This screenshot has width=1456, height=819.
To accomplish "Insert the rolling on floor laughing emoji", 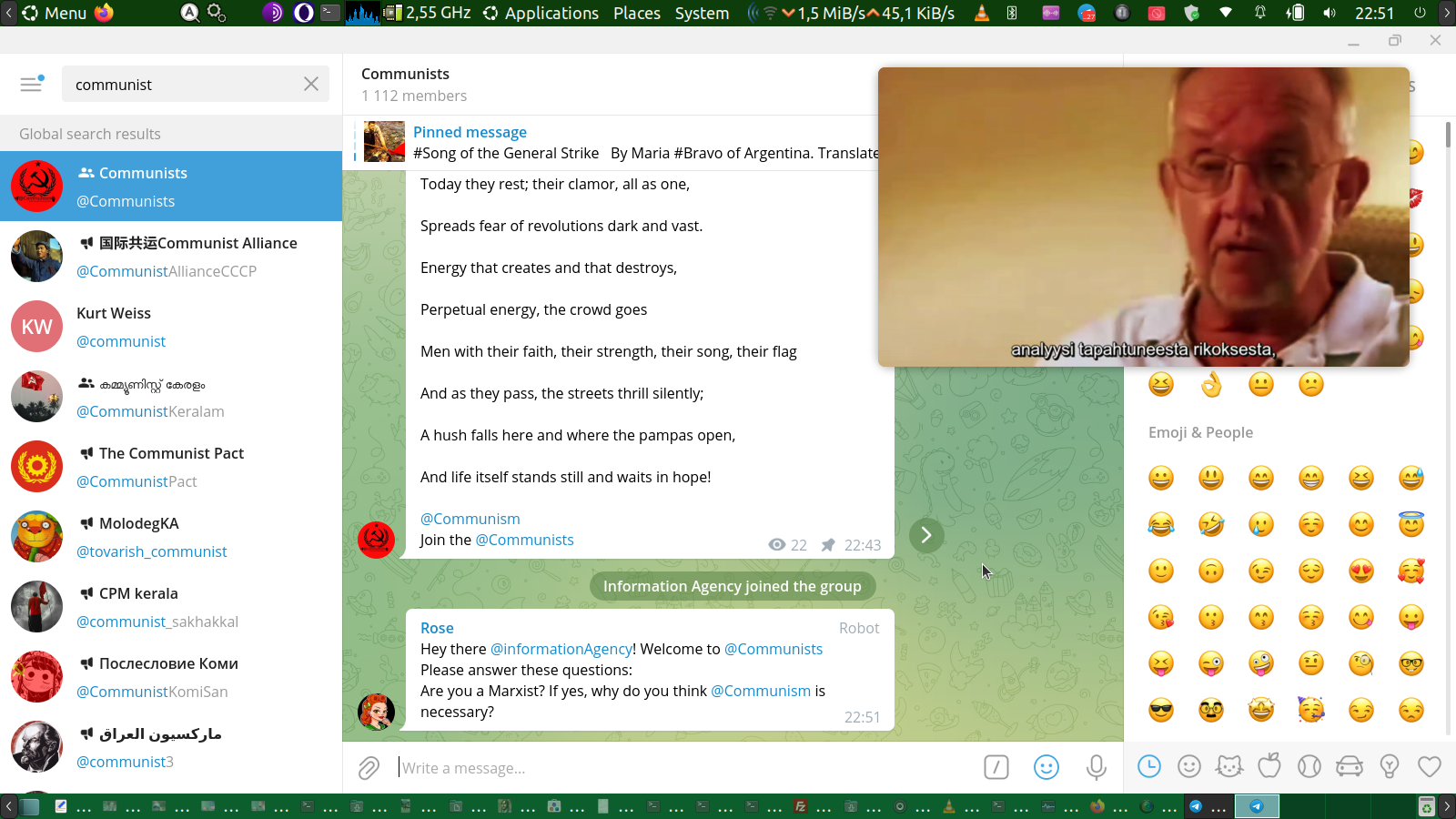I will click(1211, 524).
